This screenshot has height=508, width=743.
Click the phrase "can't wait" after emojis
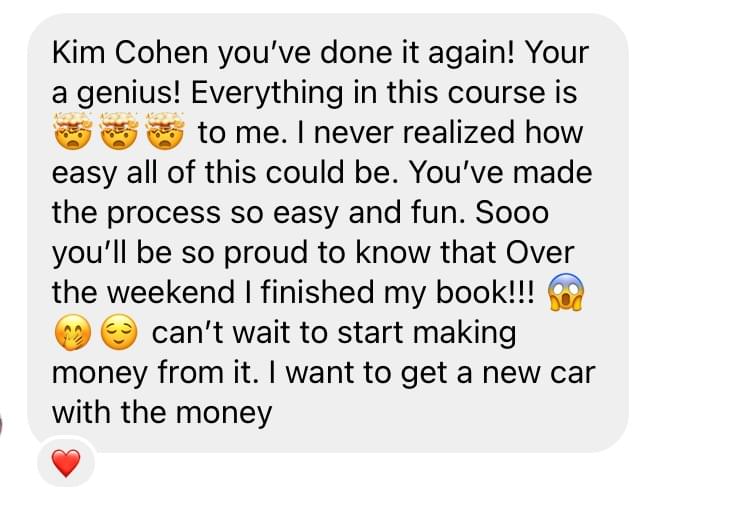pyautogui.click(x=220, y=332)
